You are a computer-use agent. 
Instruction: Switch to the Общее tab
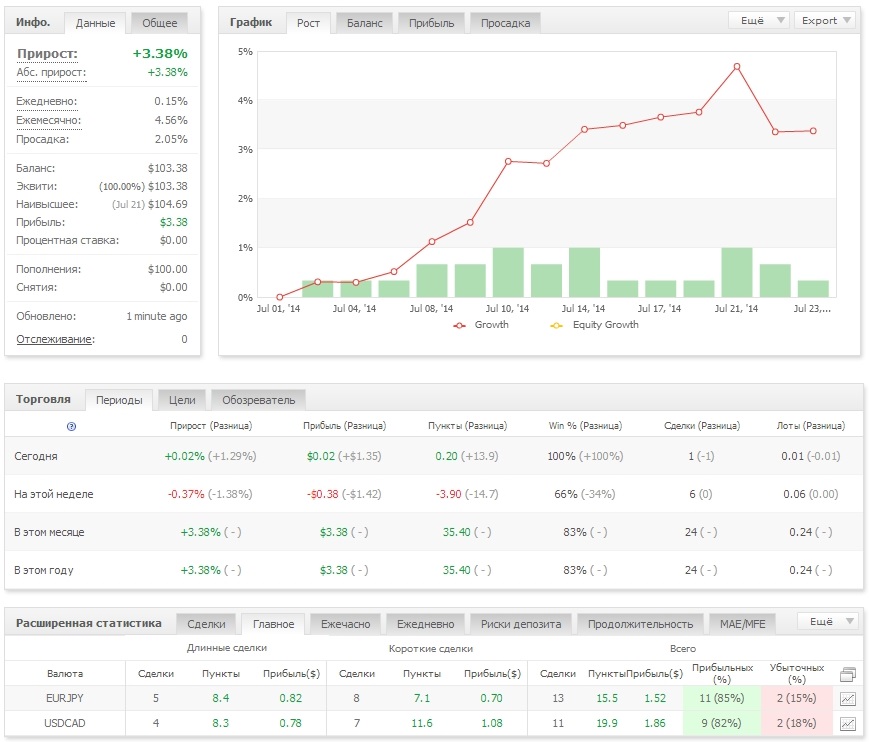coord(160,23)
